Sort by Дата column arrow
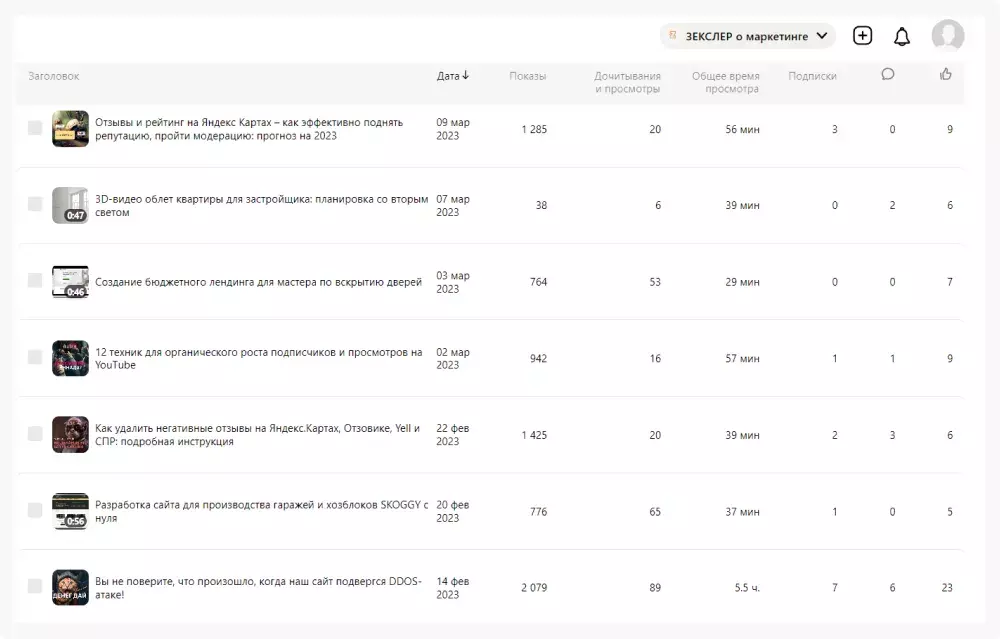1000x639 pixels. pos(466,76)
